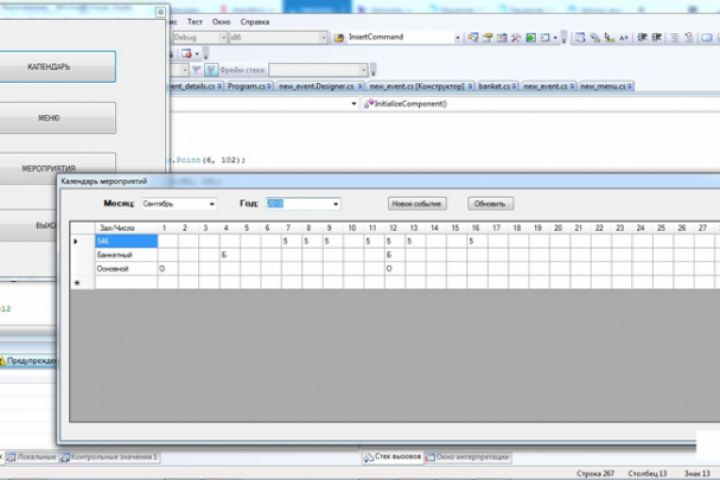
Task: Switch to the Program.cs tab
Action: (250, 86)
